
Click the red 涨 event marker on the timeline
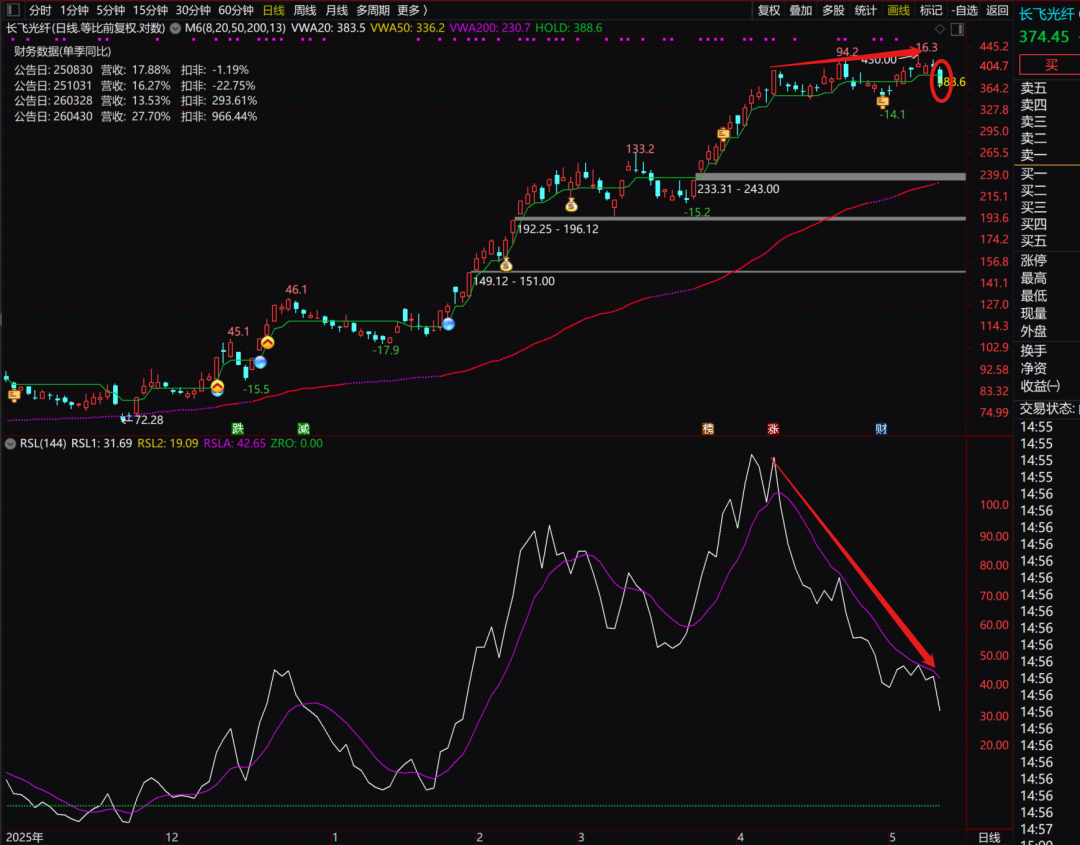[x=773, y=428]
